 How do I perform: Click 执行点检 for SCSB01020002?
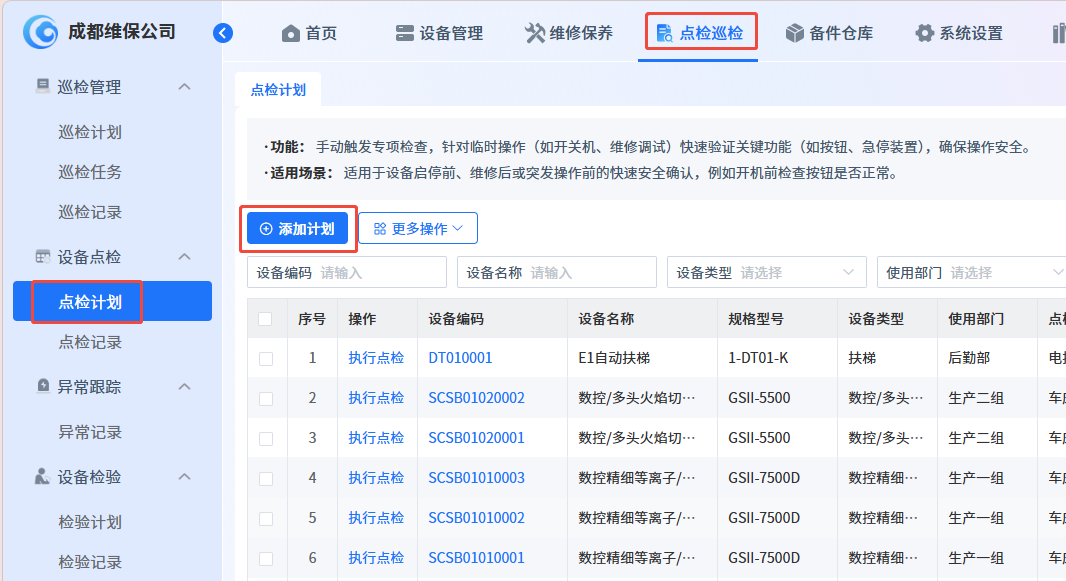coord(376,398)
